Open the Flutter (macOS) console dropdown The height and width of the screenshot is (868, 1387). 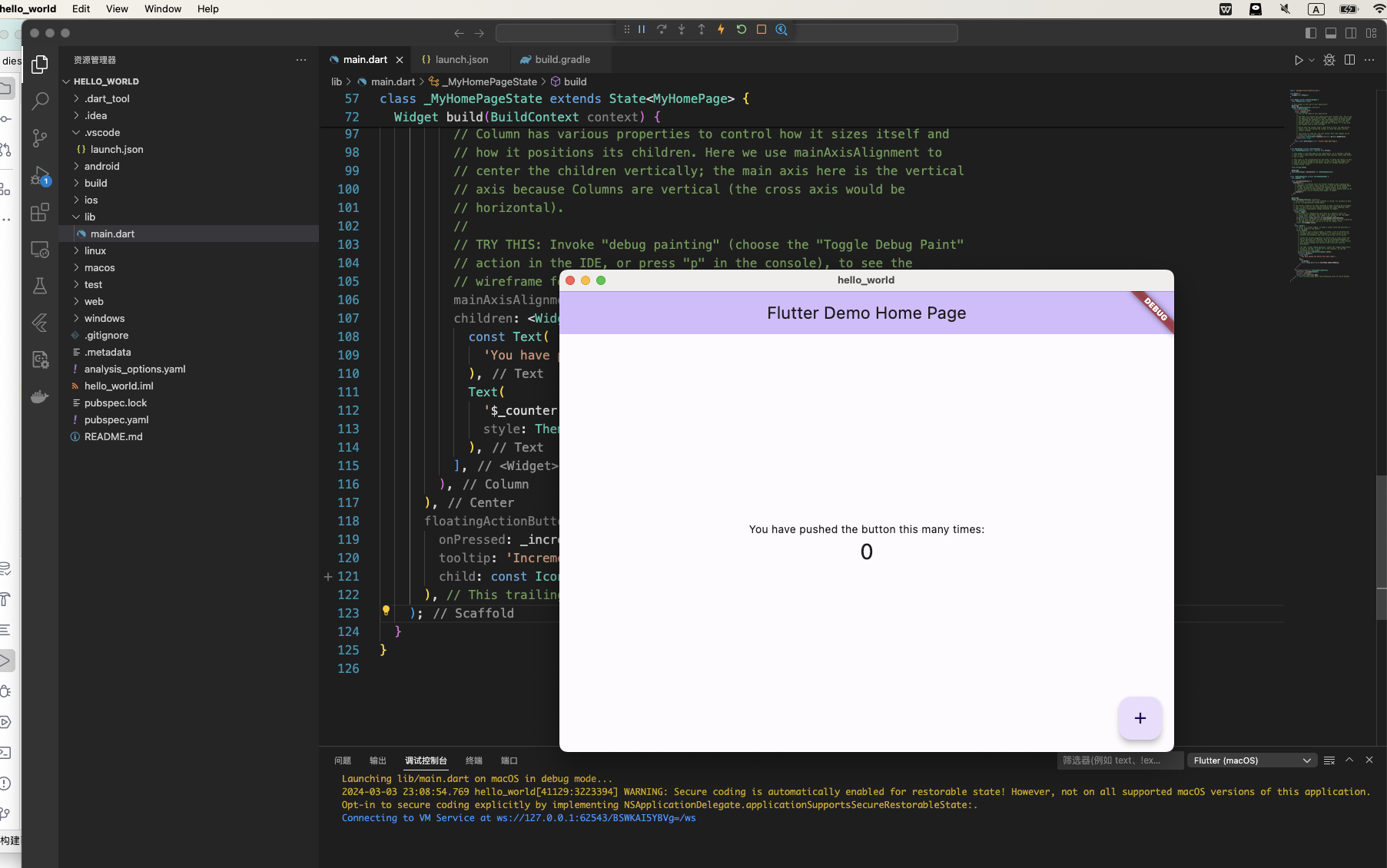(1251, 760)
